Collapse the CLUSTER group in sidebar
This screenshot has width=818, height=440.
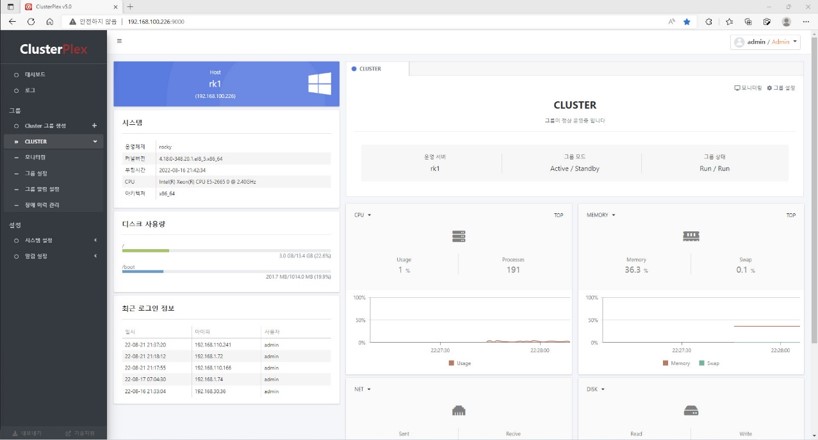click(x=95, y=141)
